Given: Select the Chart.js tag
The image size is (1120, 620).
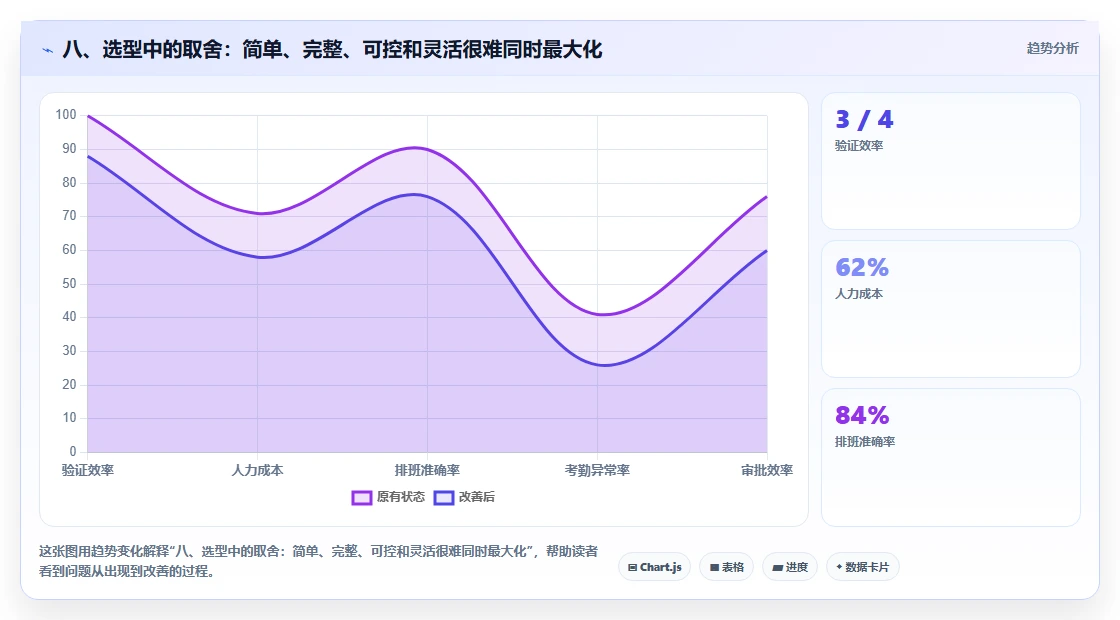Looking at the screenshot, I should pos(654,567).
